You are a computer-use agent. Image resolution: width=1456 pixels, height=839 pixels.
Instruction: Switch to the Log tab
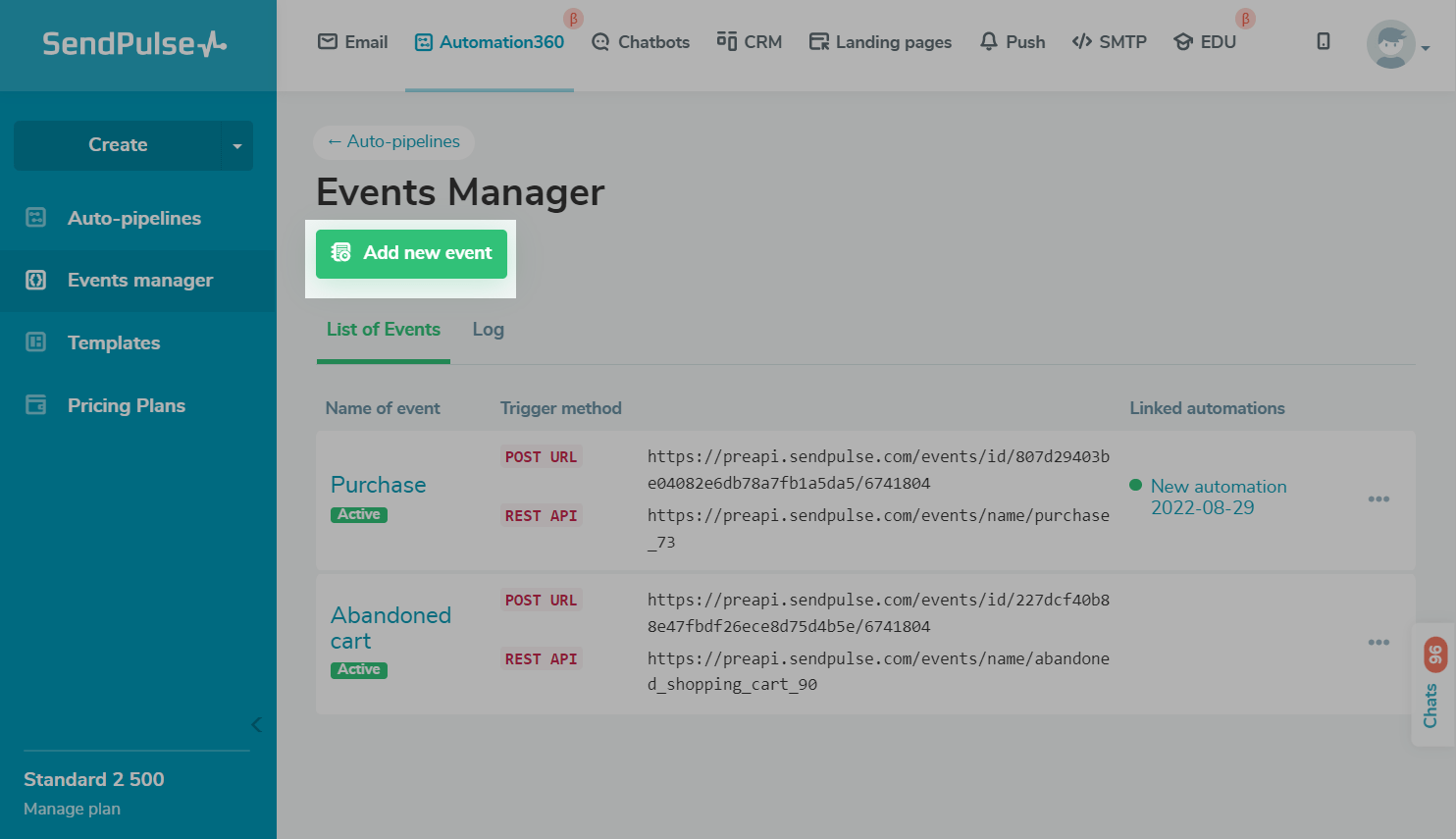(x=488, y=330)
